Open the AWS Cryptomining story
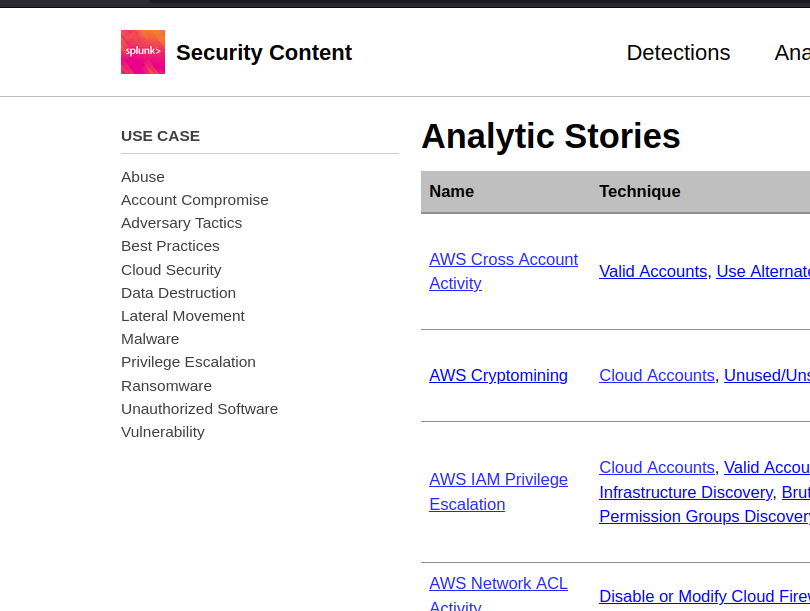810x611 pixels. [498, 376]
